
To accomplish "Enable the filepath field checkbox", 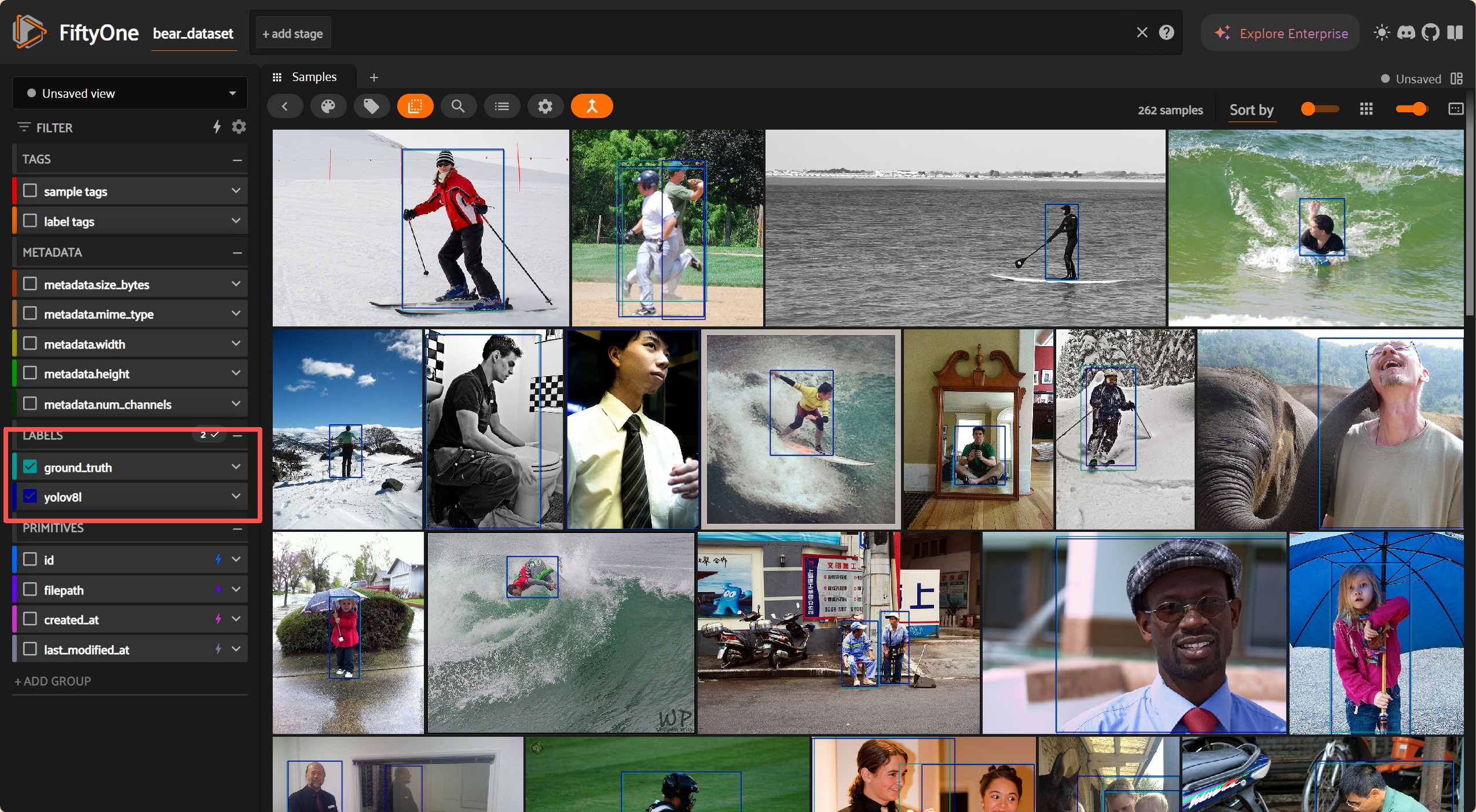I will (x=30, y=589).
